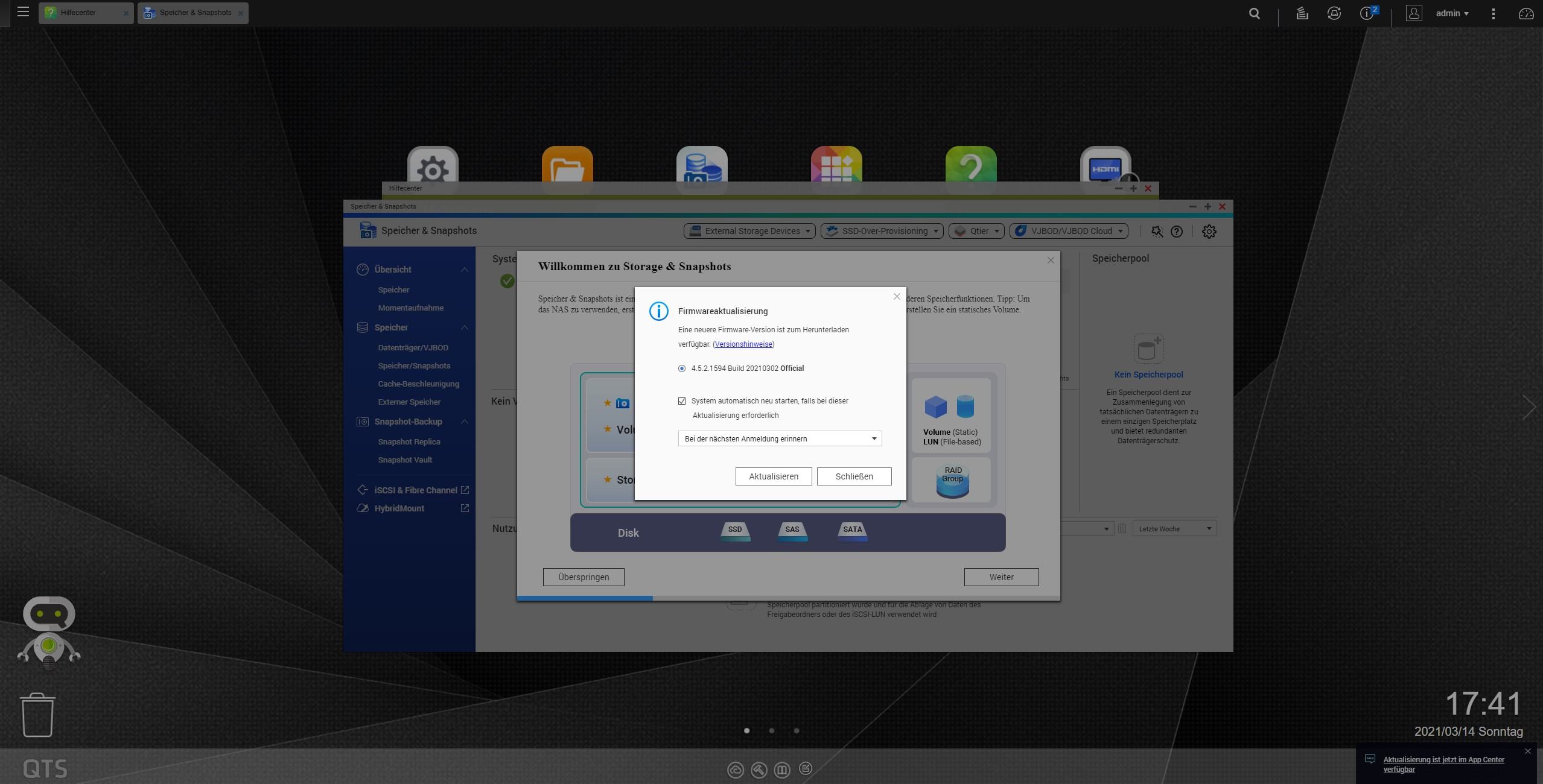The width and height of the screenshot is (1543, 784).
Task: Open Control Panel gear desktop icon
Action: 433,165
